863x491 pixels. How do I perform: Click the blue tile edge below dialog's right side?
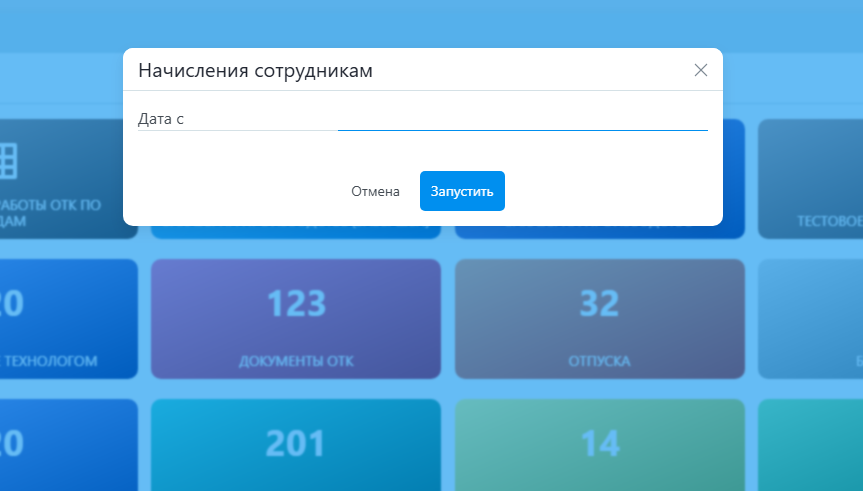point(599,233)
